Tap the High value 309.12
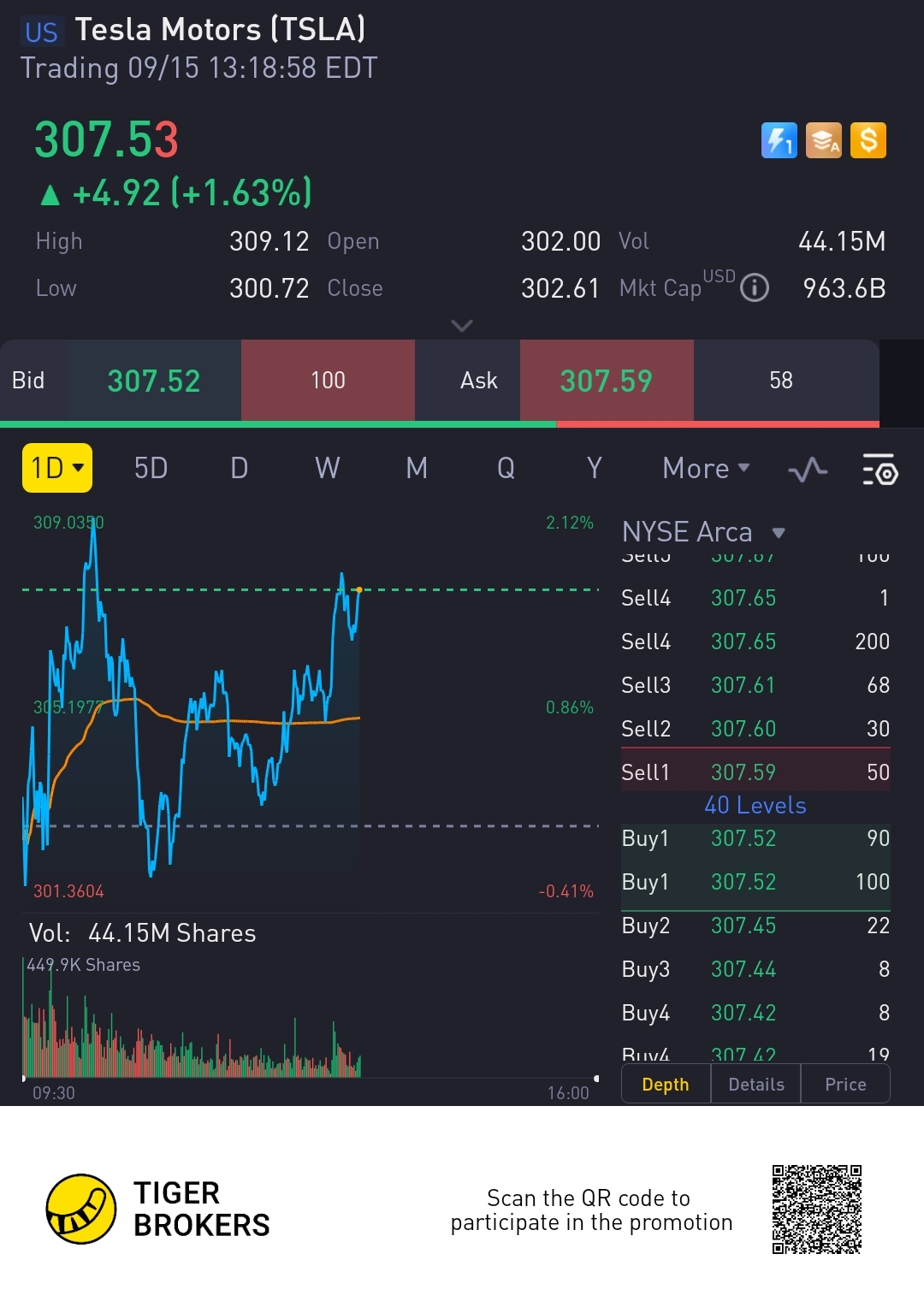Screen dimensions: 924x1313 click(x=269, y=241)
